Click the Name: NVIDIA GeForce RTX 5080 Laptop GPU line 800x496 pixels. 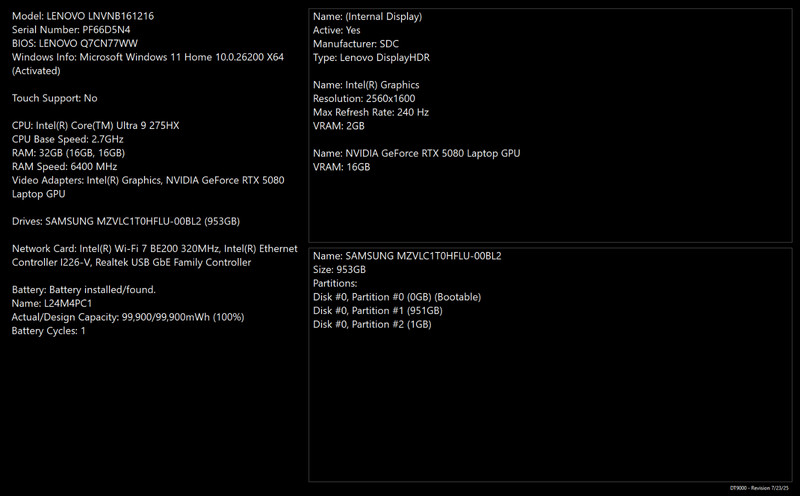(x=416, y=154)
